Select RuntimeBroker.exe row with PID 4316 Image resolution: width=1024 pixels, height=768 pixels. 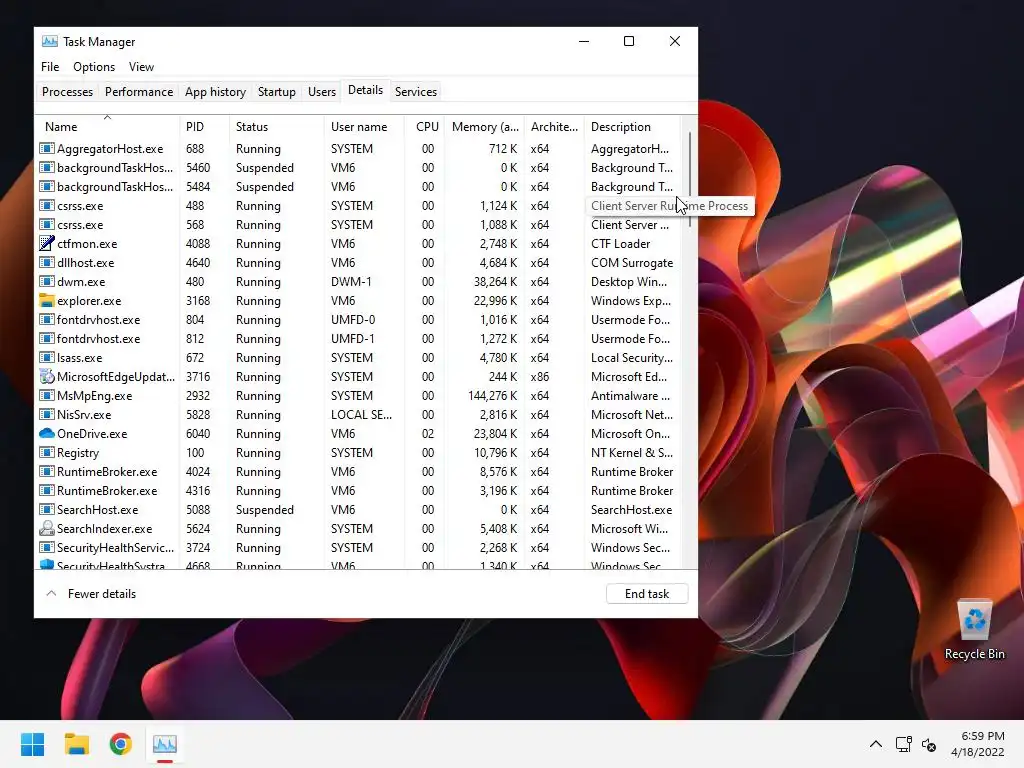pos(359,490)
